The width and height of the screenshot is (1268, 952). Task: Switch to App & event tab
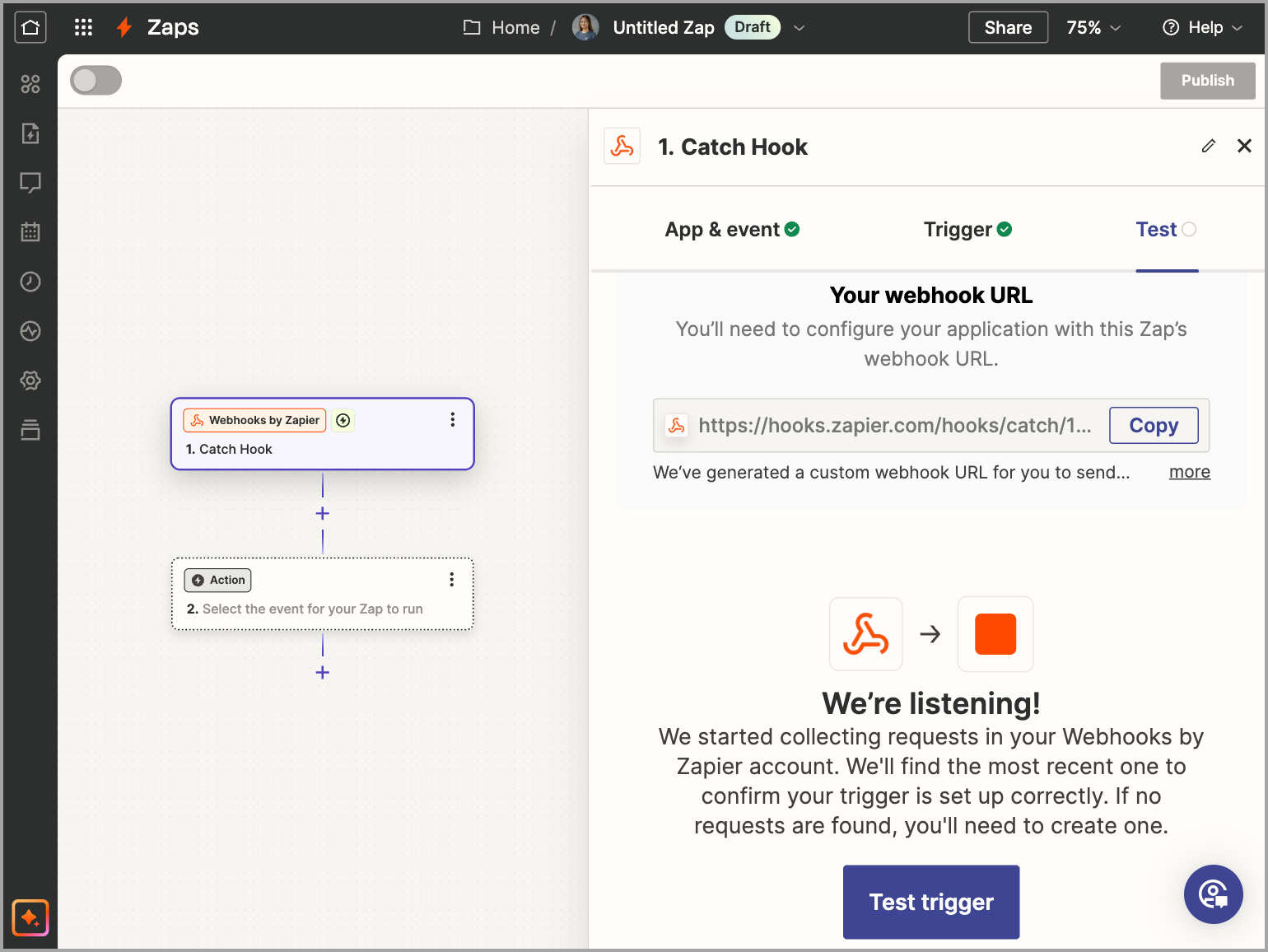[732, 230]
